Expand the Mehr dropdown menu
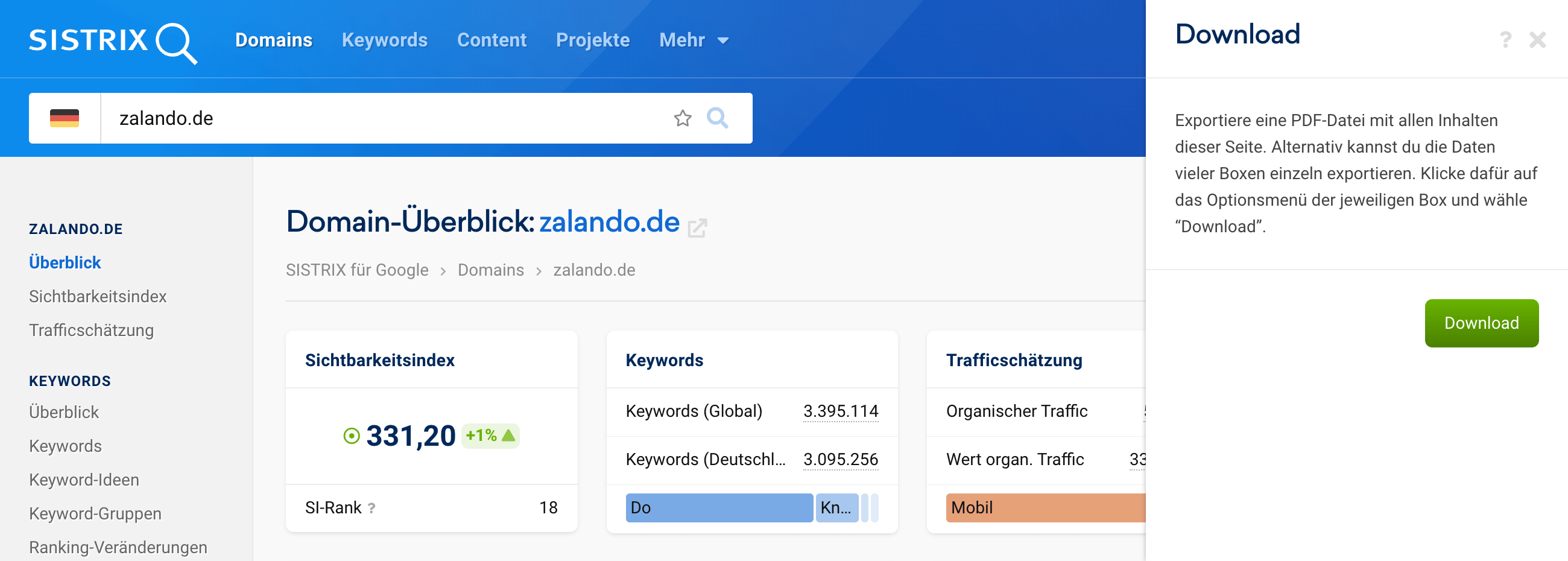 pyautogui.click(x=694, y=40)
